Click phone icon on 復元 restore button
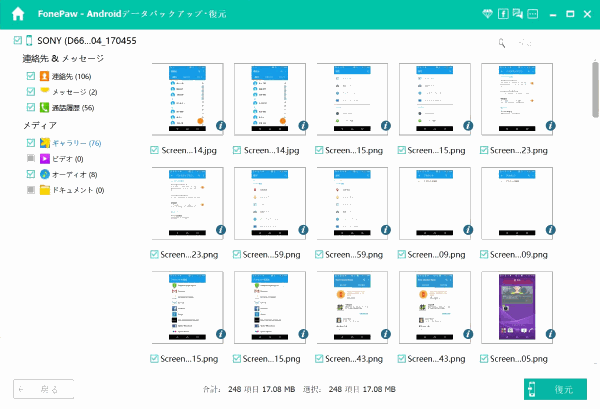 tap(532, 389)
